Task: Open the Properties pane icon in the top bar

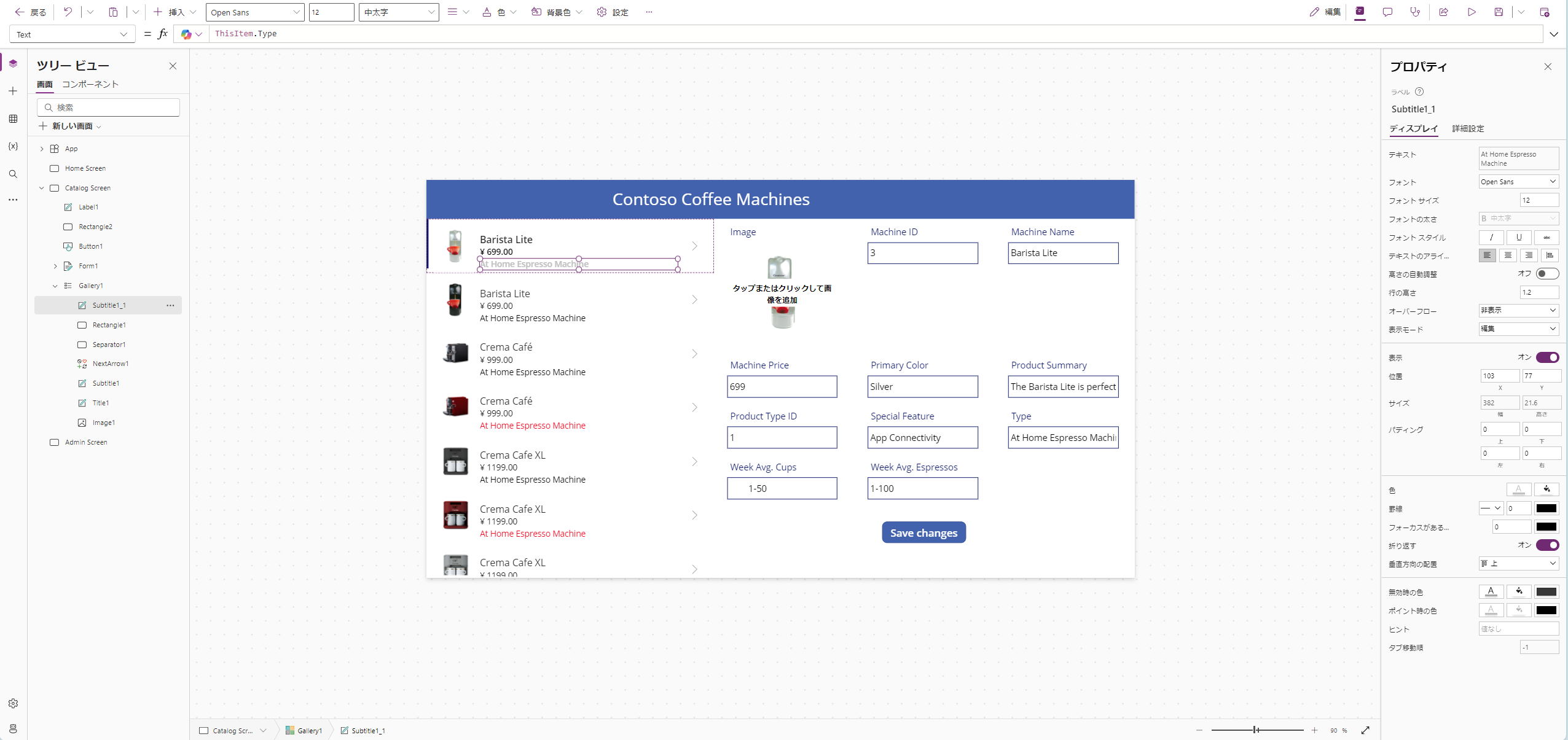Action: coord(1360,12)
